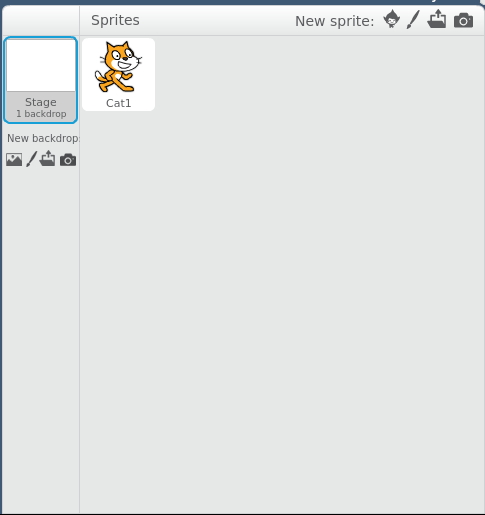Screen dimensions: 485x515
Task: Click the Cat1 name label
Action: coord(118,103)
